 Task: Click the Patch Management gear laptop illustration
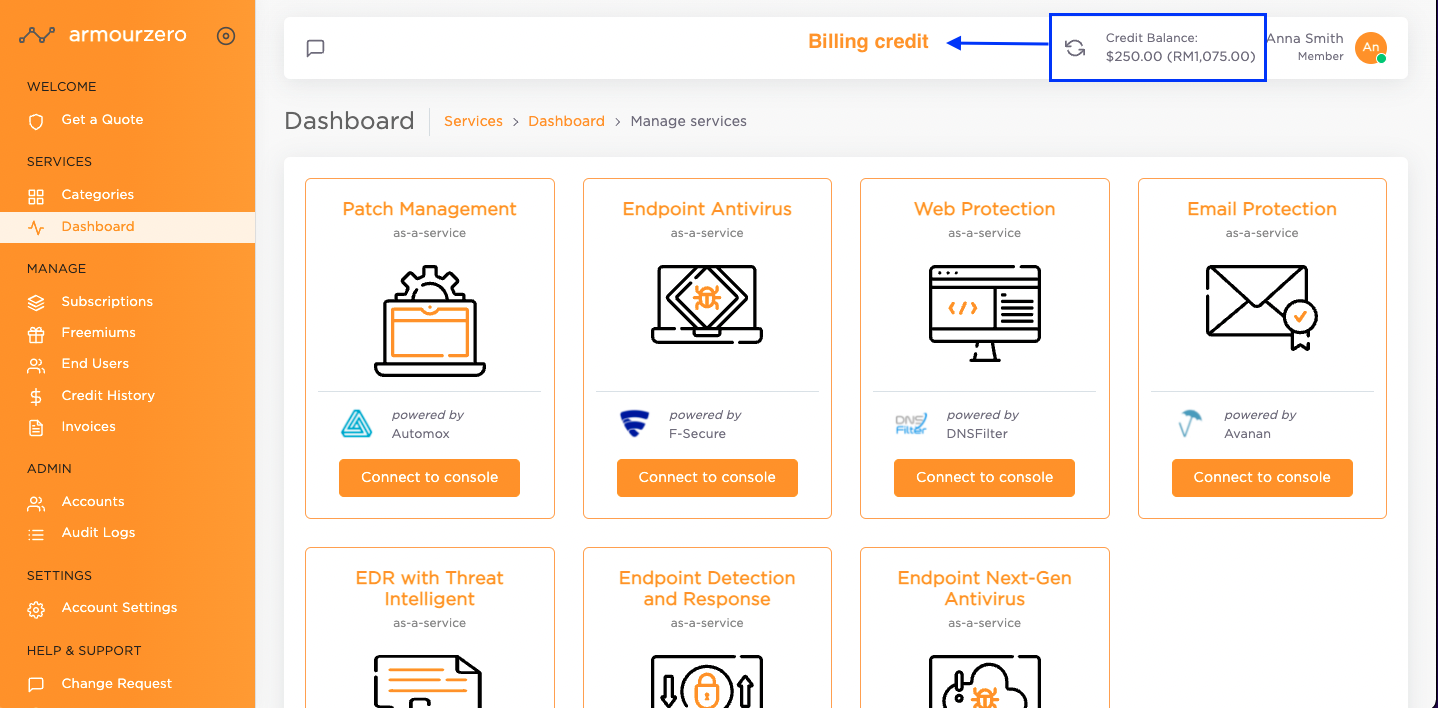coord(430,321)
